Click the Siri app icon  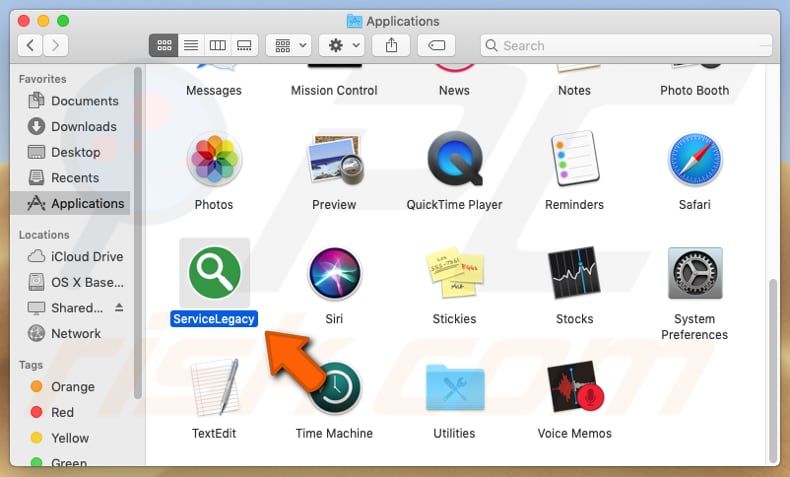click(x=334, y=274)
